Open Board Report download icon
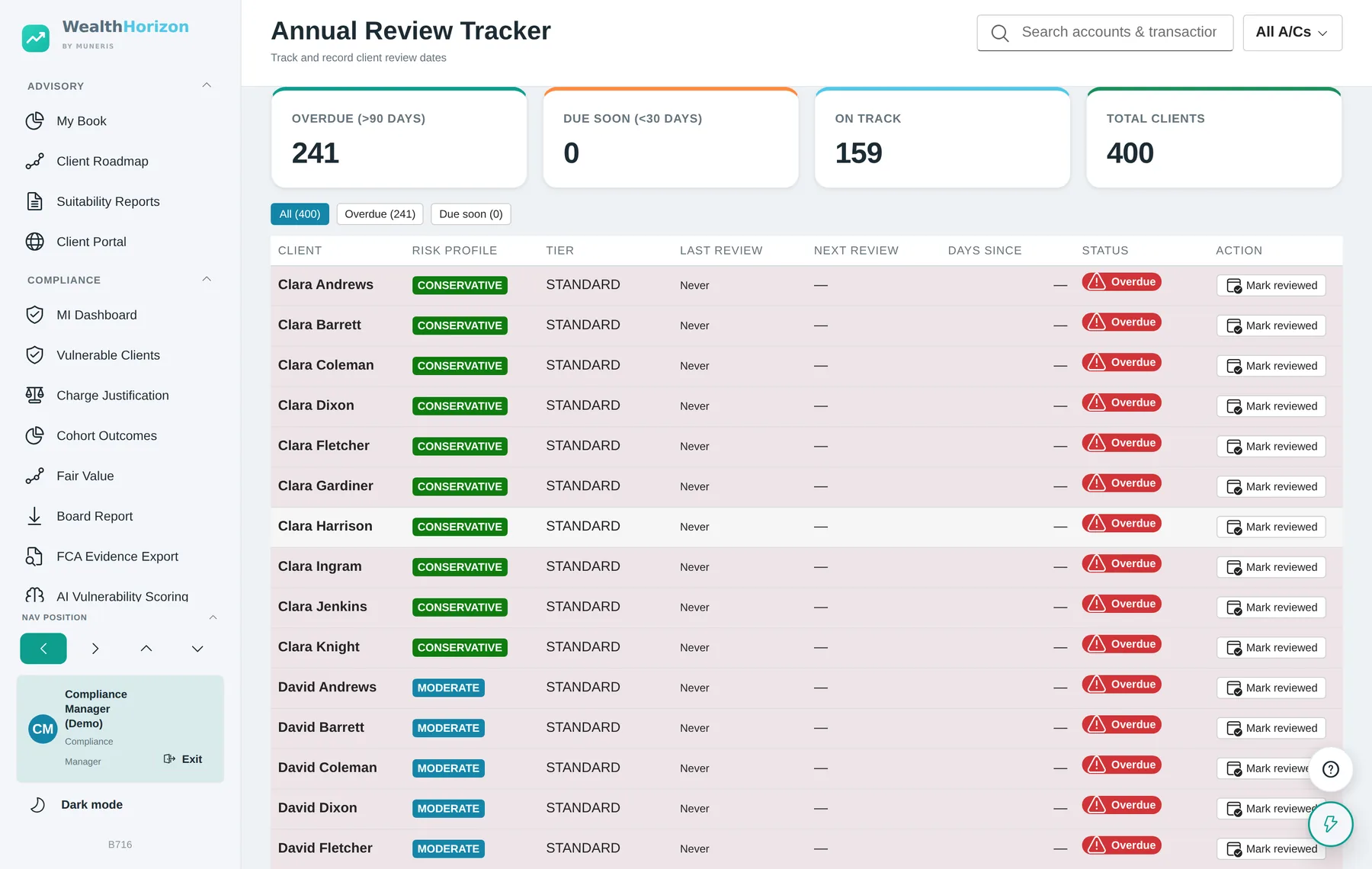This screenshot has width=1372, height=869. [34, 516]
